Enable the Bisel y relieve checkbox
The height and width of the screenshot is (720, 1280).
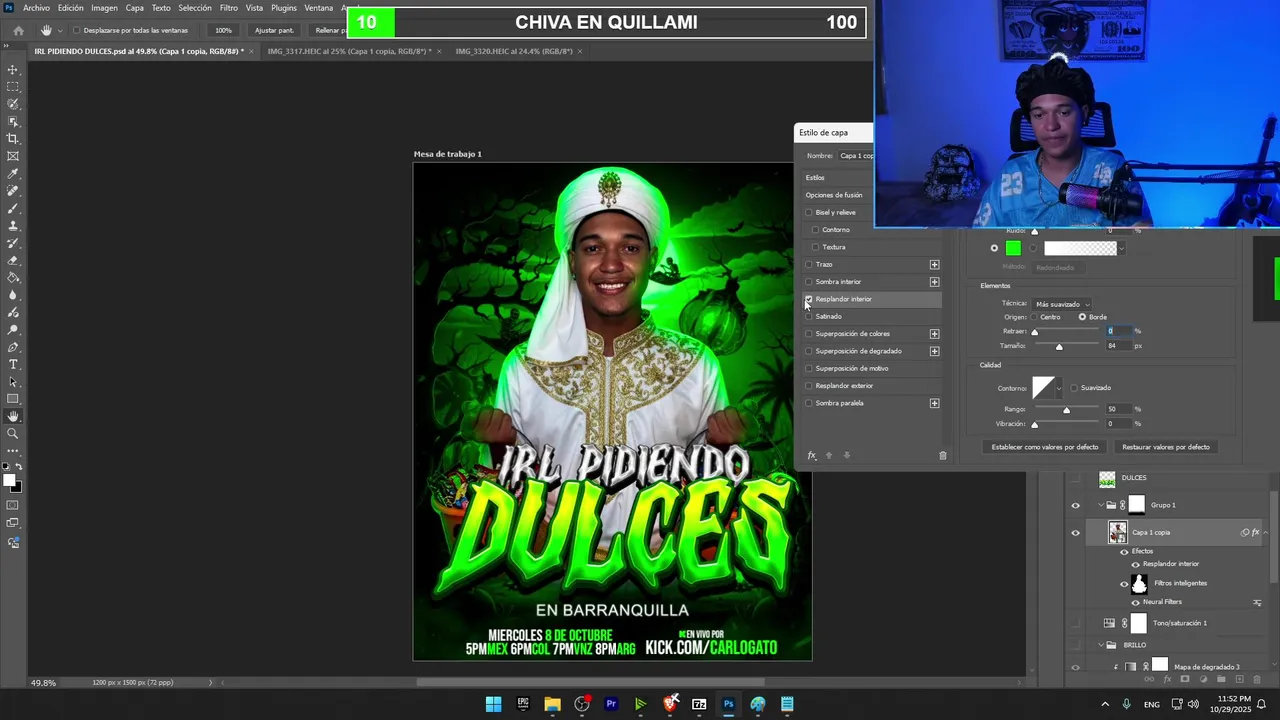tap(809, 213)
